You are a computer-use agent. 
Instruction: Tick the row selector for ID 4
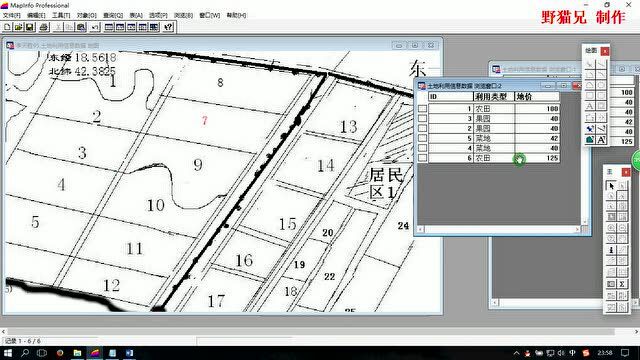point(422,148)
